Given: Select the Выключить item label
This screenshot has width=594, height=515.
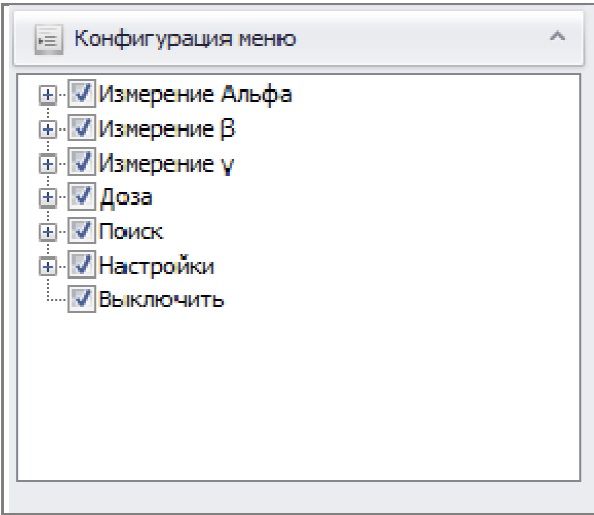Looking at the screenshot, I should click(161, 299).
